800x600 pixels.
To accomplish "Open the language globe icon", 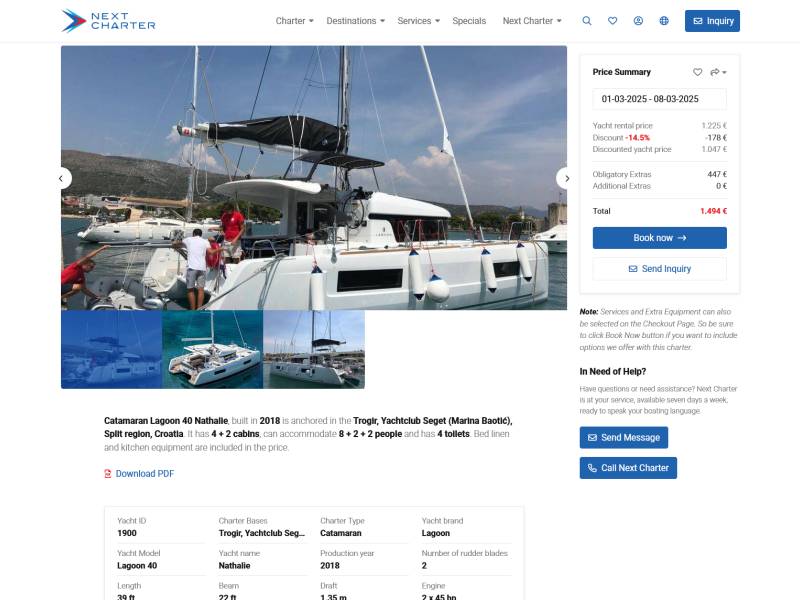I will 664,21.
